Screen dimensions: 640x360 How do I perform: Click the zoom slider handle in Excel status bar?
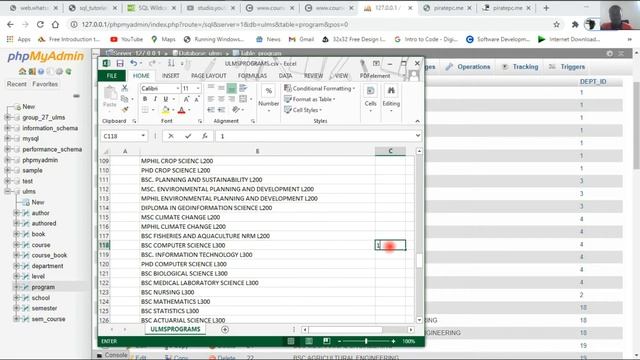(x=366, y=341)
